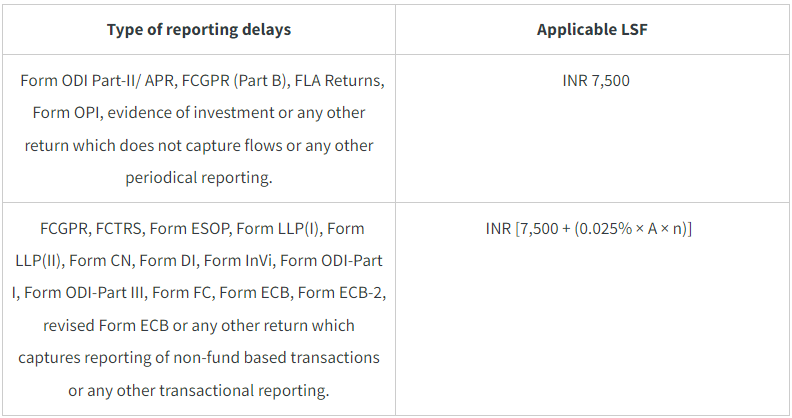Click the "revised Form ECB" phrase
Viewport: 792px width, 418px height.
(106, 326)
